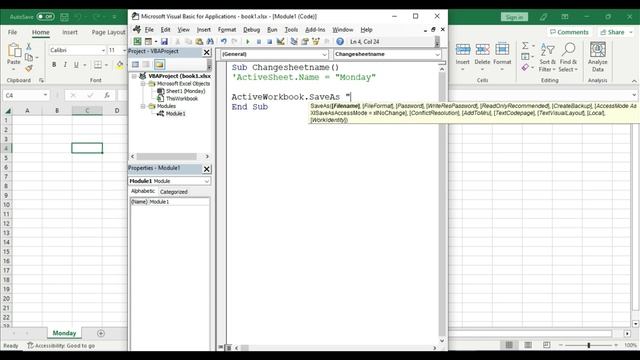
Task: Open Module1 object dropdown in Properties
Action: click(207, 181)
